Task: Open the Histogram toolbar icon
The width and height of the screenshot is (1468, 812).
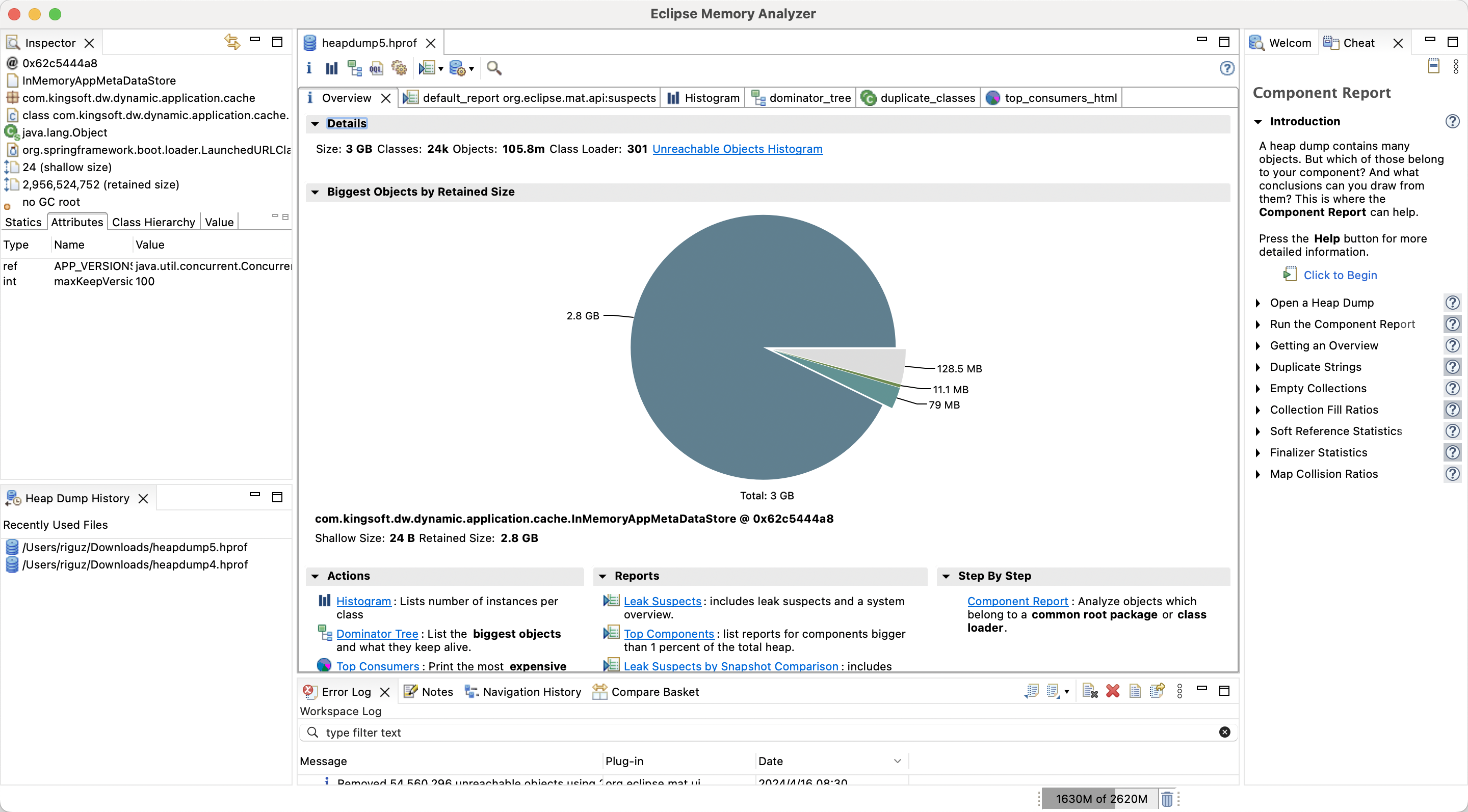Action: 331,69
